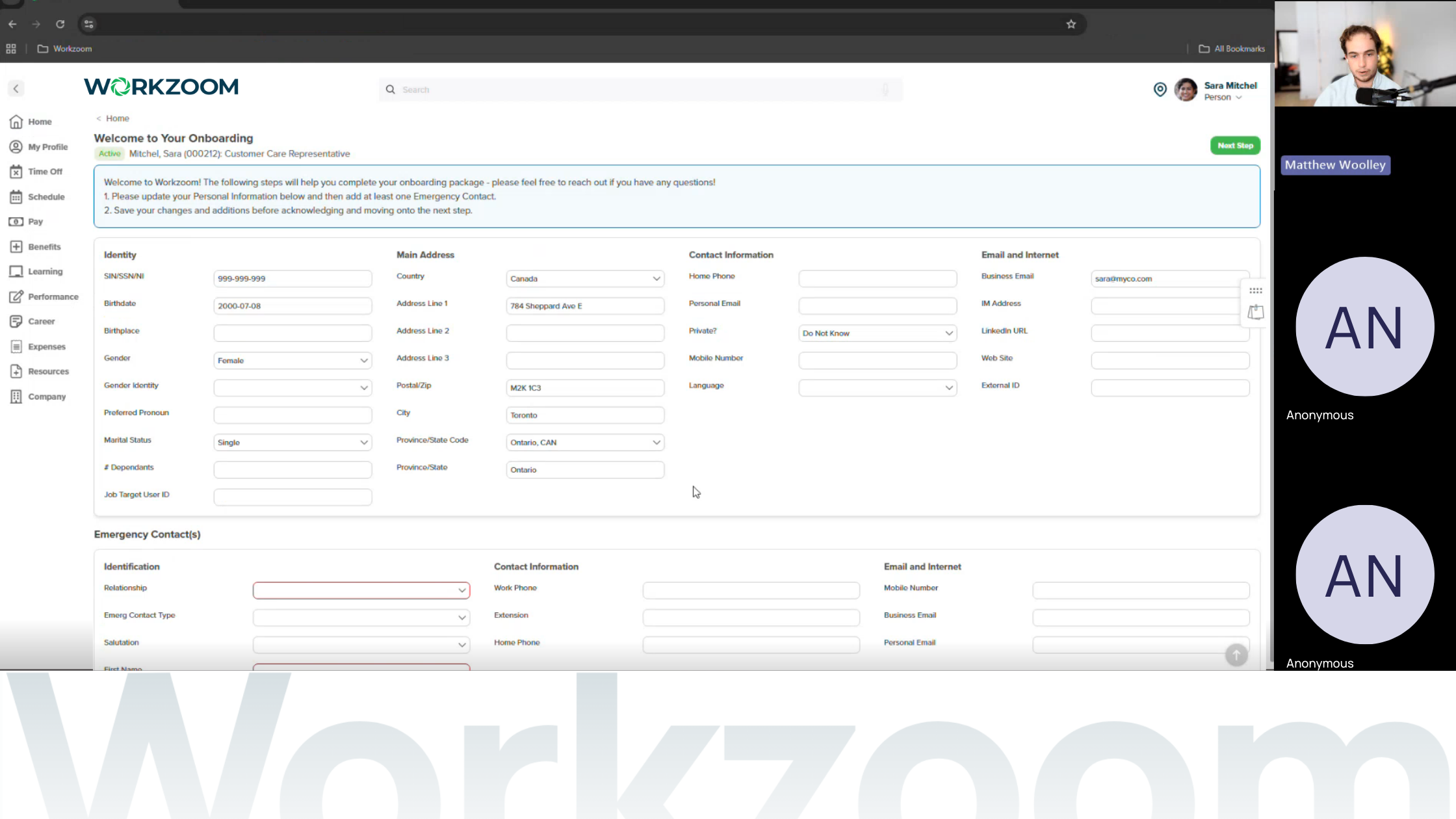Viewport: 1456px width, 819px height.
Task: Open Benefits from the sidebar icon
Action: click(x=16, y=247)
